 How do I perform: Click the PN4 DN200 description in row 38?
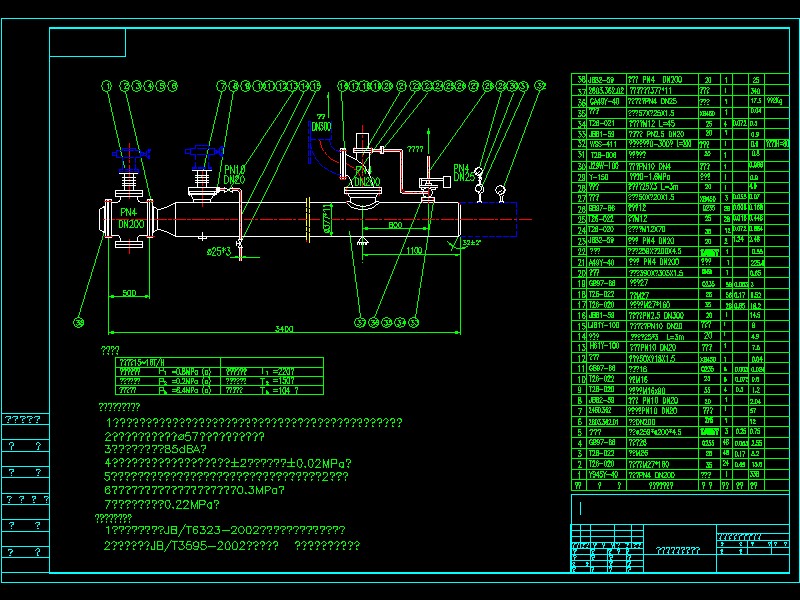coord(663,80)
